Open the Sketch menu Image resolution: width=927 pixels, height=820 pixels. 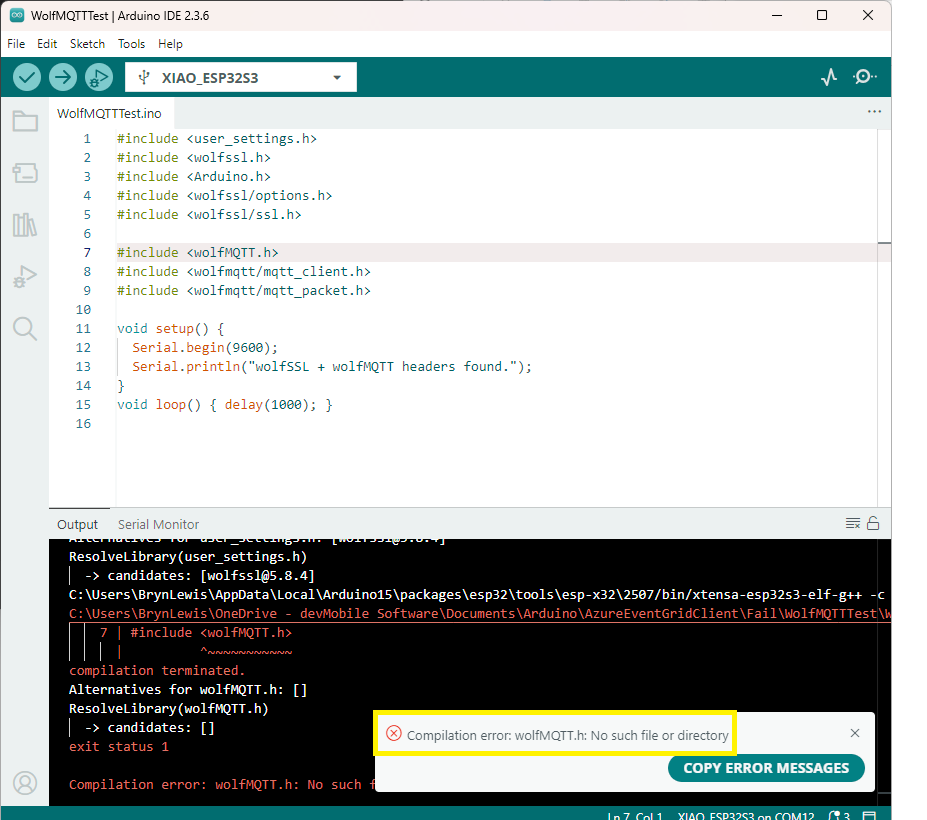pos(87,44)
